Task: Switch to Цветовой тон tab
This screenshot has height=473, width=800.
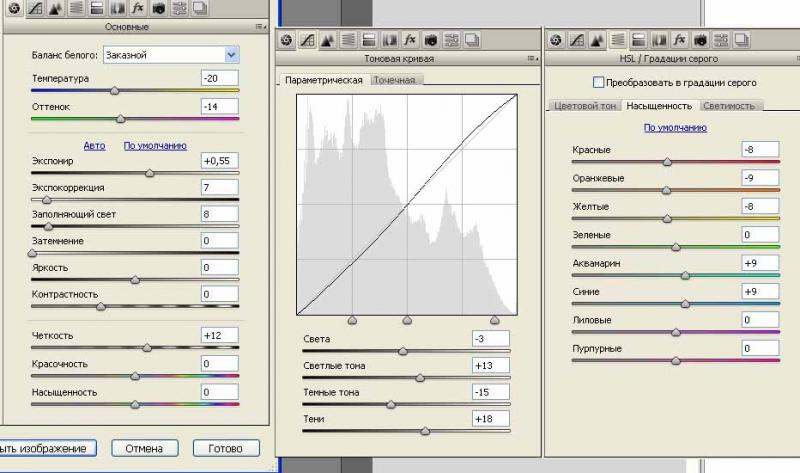Action: pyautogui.click(x=585, y=106)
